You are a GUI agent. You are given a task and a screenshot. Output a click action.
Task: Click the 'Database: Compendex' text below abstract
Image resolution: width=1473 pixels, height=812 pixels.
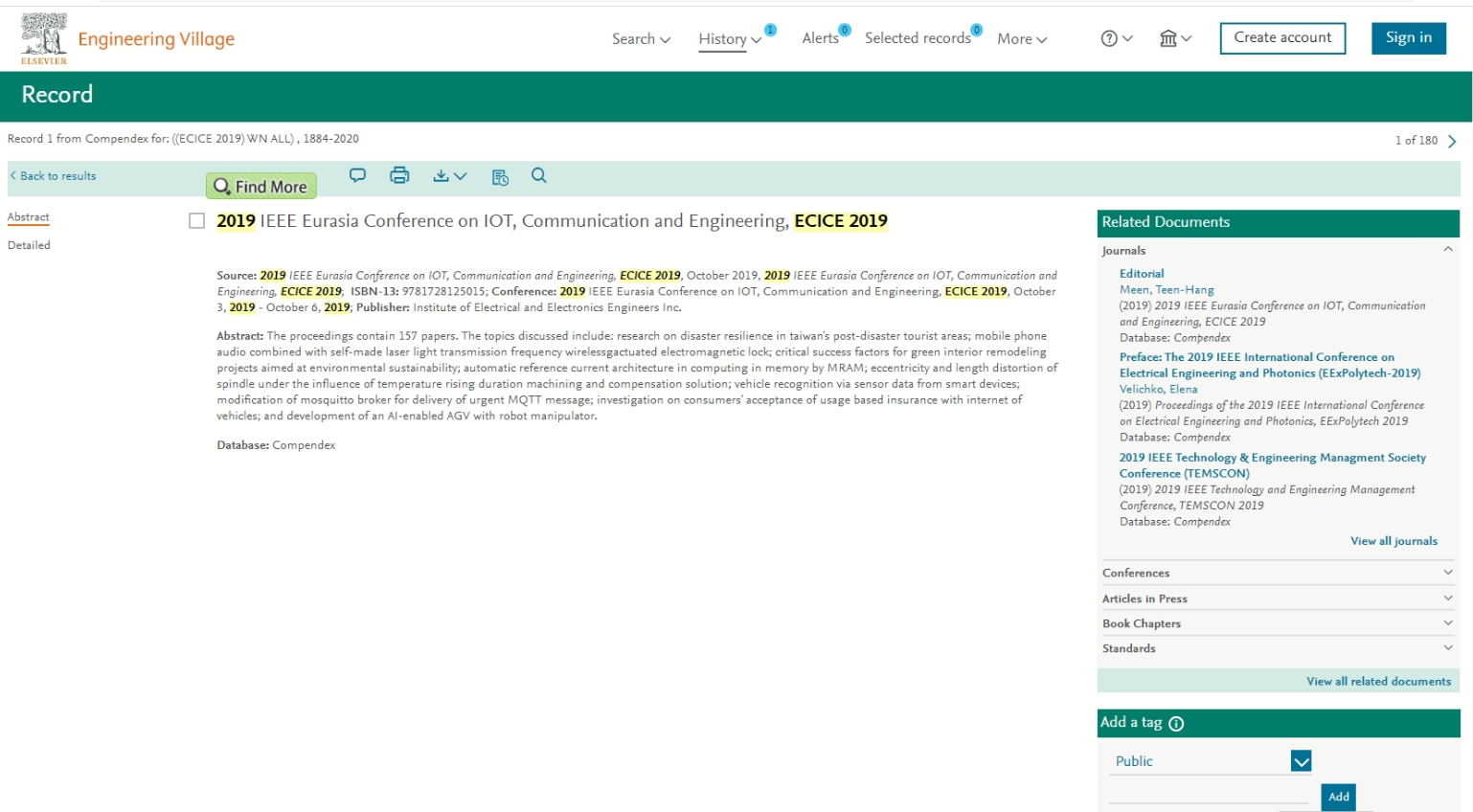coord(276,445)
